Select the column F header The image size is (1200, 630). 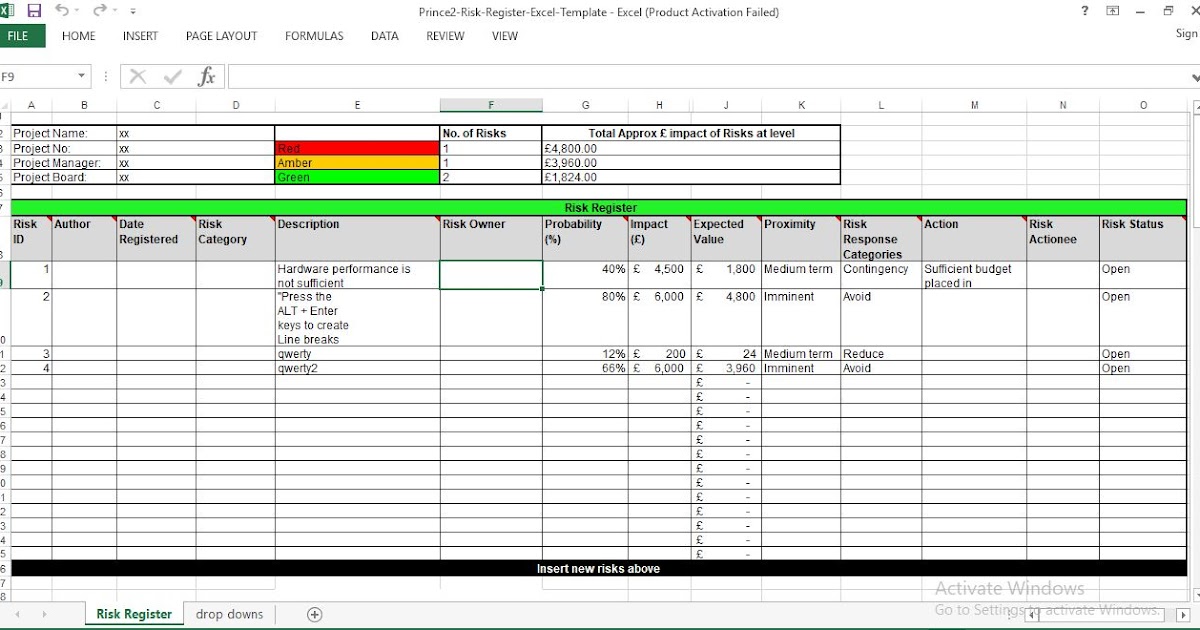click(491, 105)
